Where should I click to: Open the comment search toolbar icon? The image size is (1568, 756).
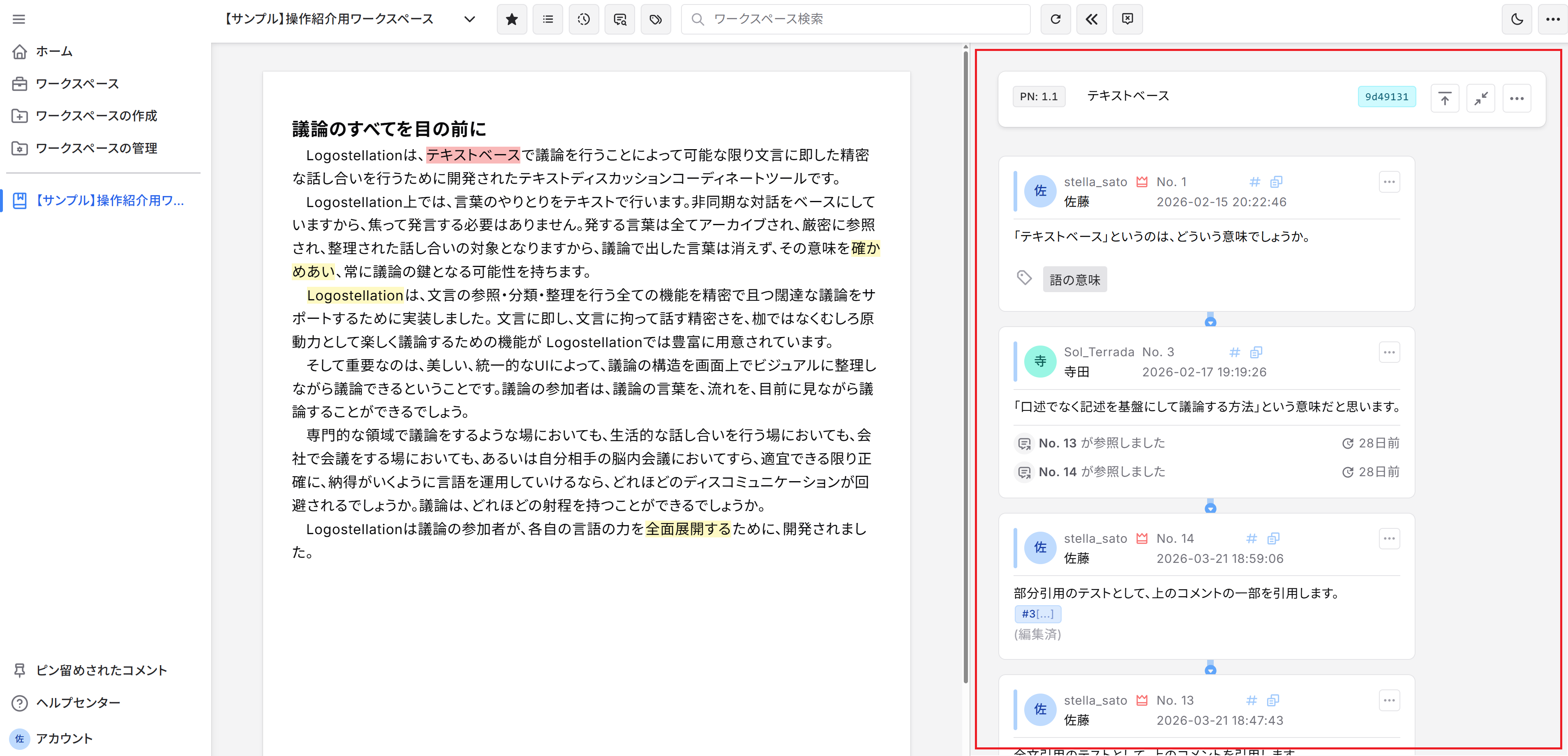point(620,19)
